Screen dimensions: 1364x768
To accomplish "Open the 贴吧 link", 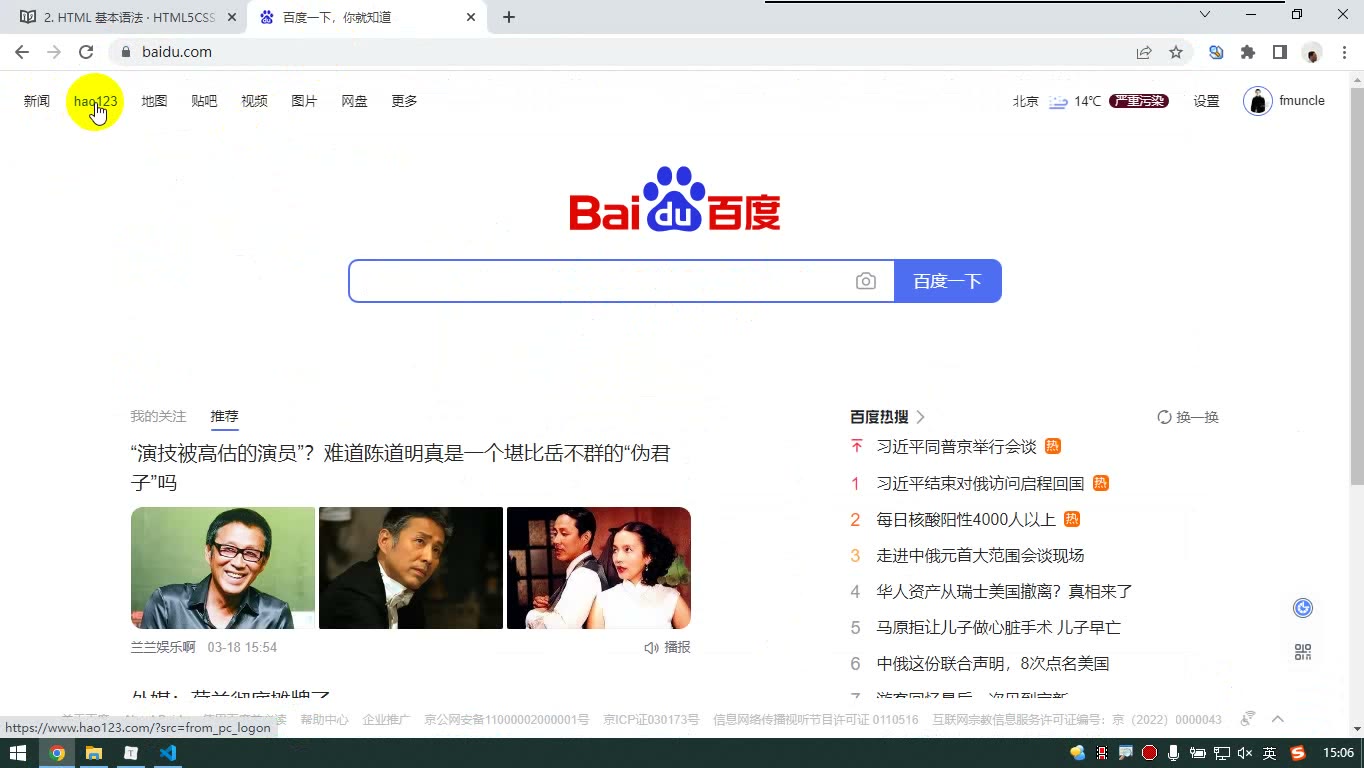I will 204,101.
